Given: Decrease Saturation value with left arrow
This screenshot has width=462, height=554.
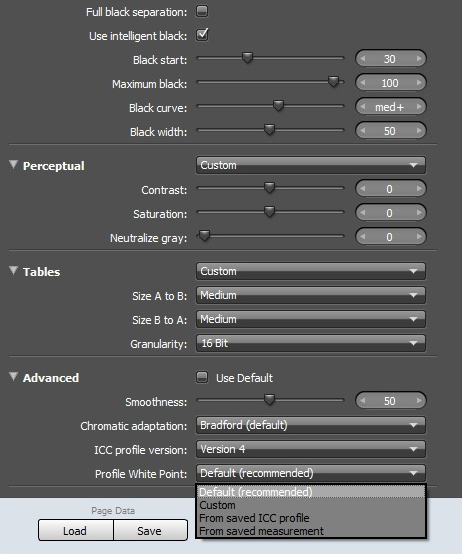Looking at the screenshot, I should click(x=362, y=213).
